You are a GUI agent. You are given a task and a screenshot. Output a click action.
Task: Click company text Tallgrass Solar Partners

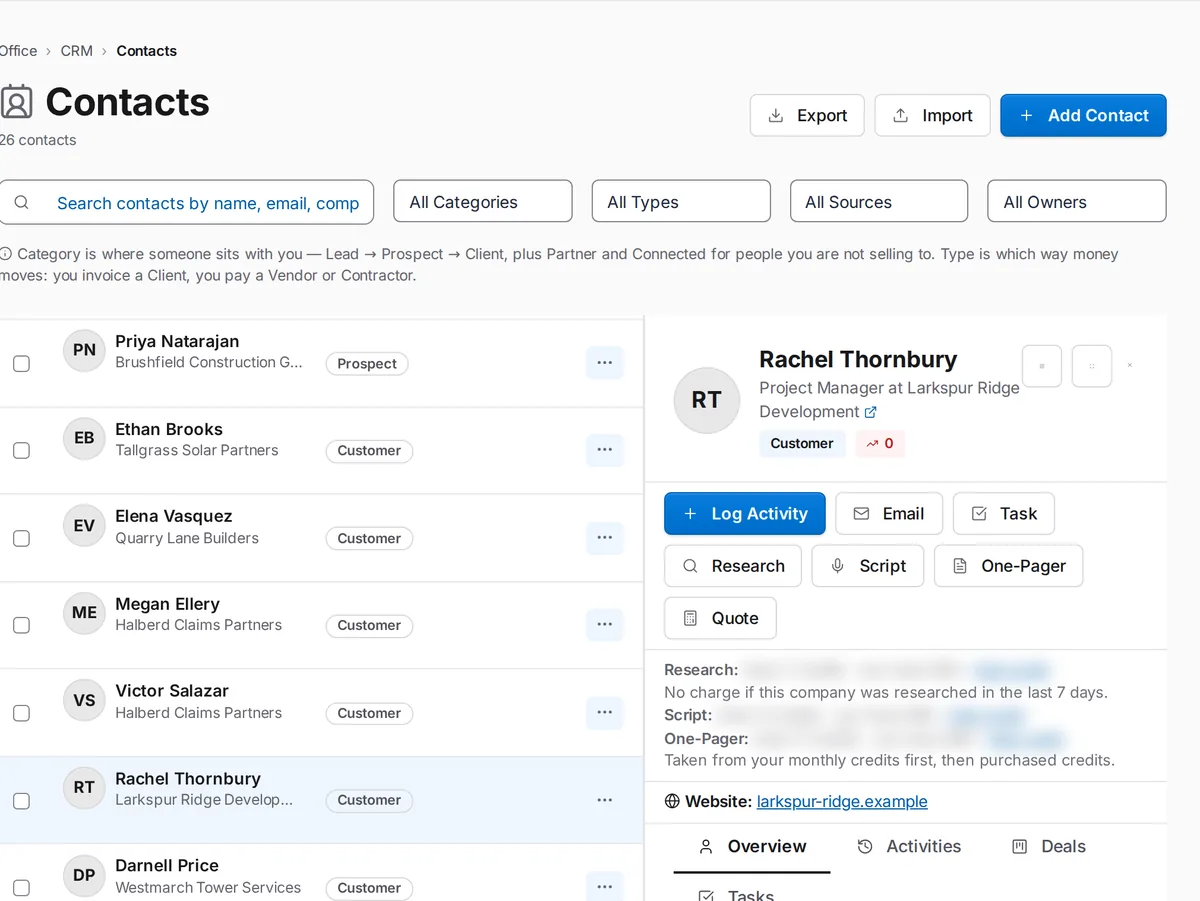point(197,450)
